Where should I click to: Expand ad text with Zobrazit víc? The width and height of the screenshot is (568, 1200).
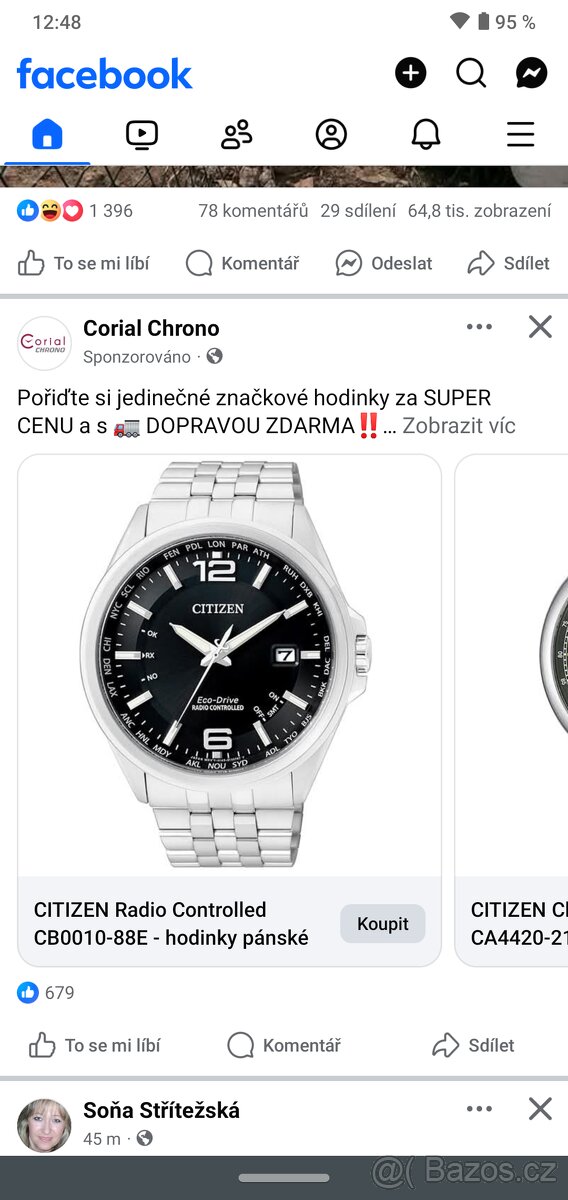[459, 426]
